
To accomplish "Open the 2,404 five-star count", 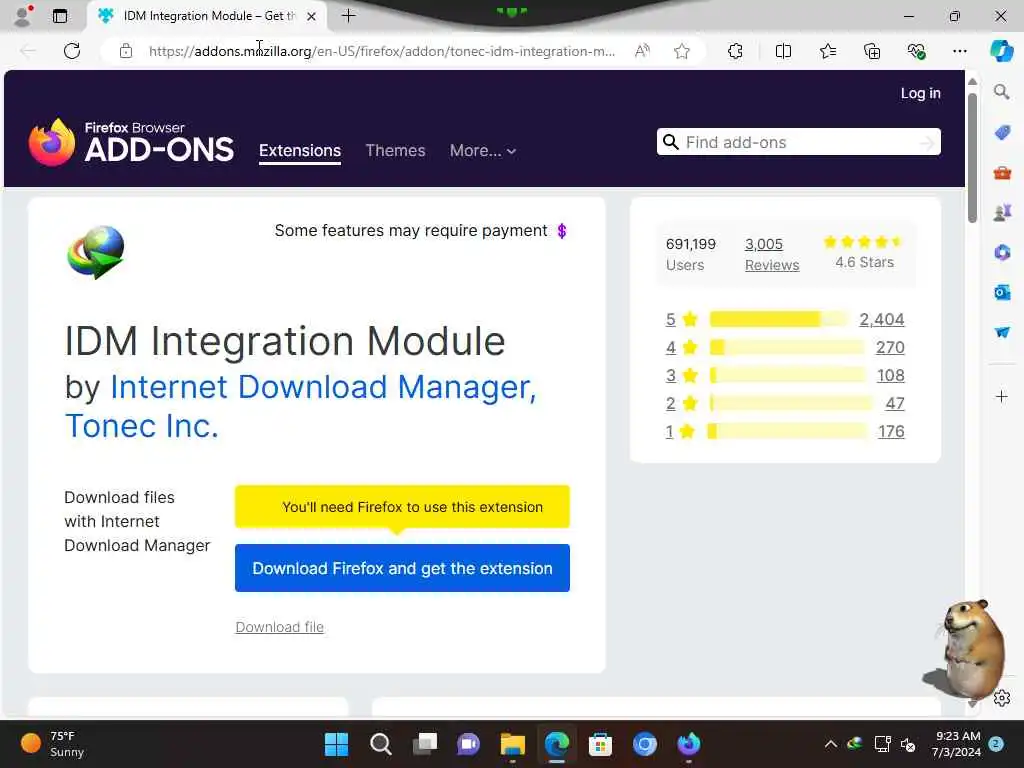I will click(x=882, y=319).
